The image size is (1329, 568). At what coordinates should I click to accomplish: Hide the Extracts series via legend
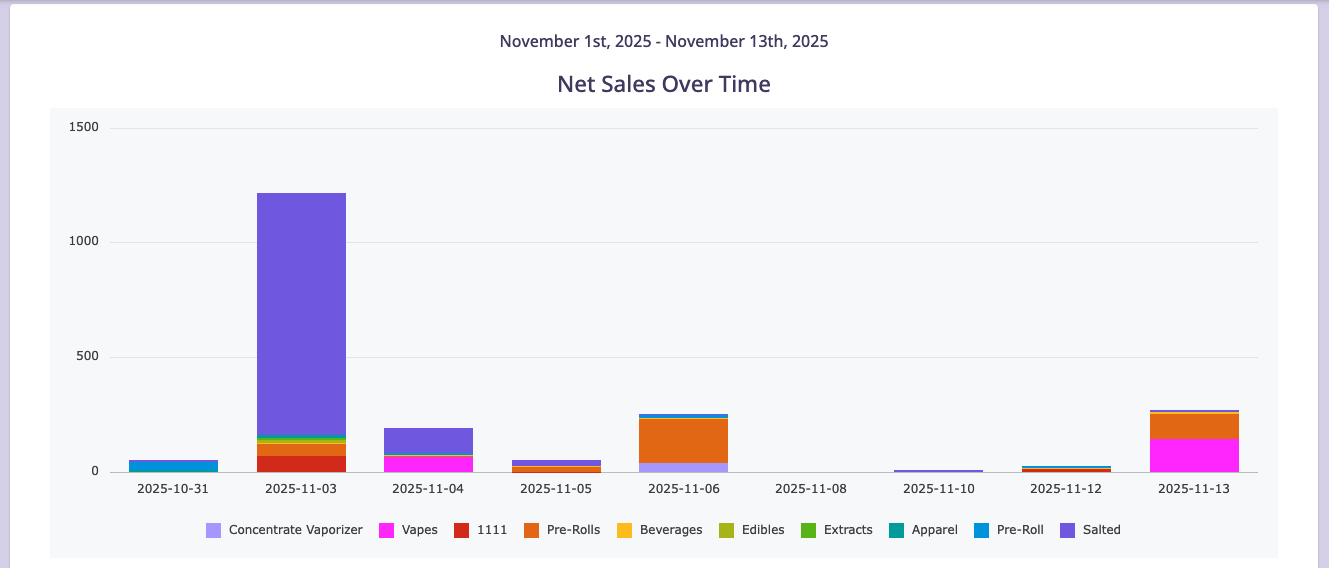tap(847, 530)
